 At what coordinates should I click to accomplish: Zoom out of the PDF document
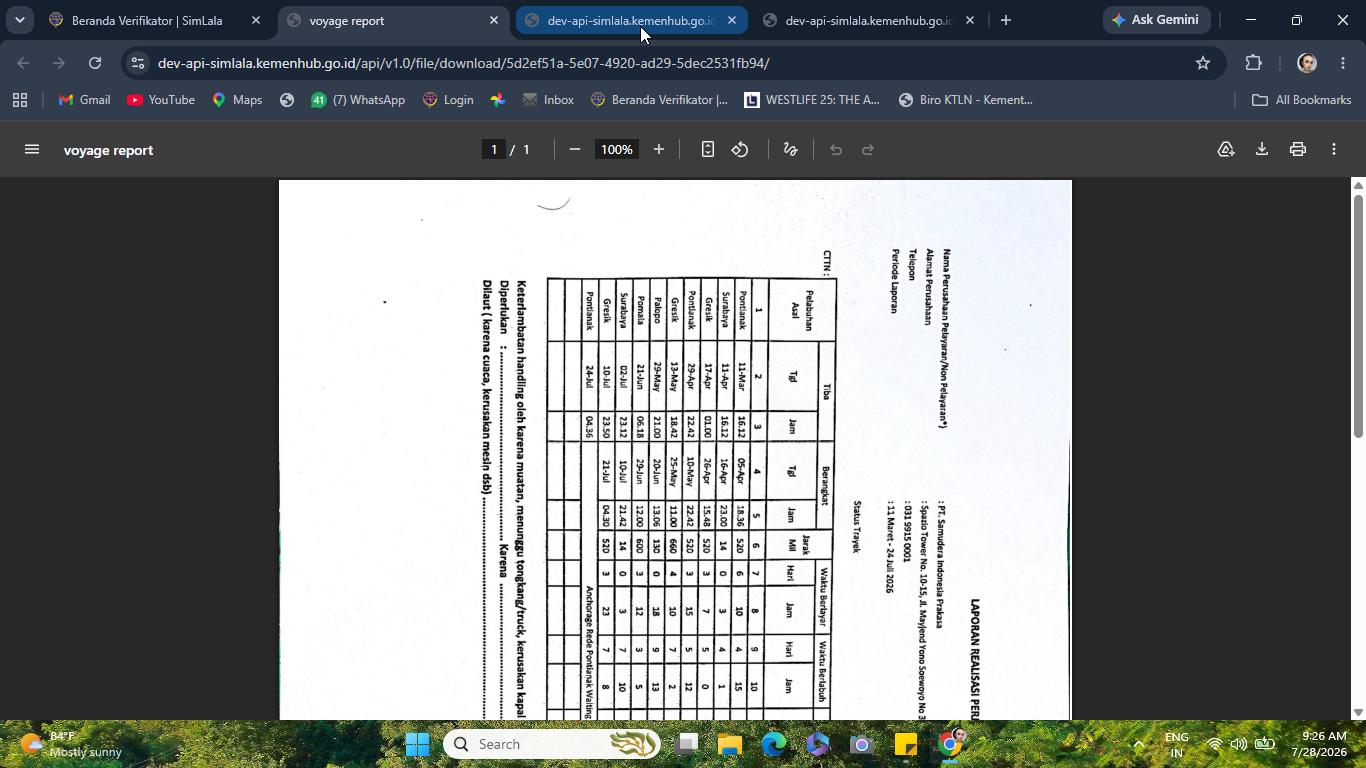coord(575,149)
